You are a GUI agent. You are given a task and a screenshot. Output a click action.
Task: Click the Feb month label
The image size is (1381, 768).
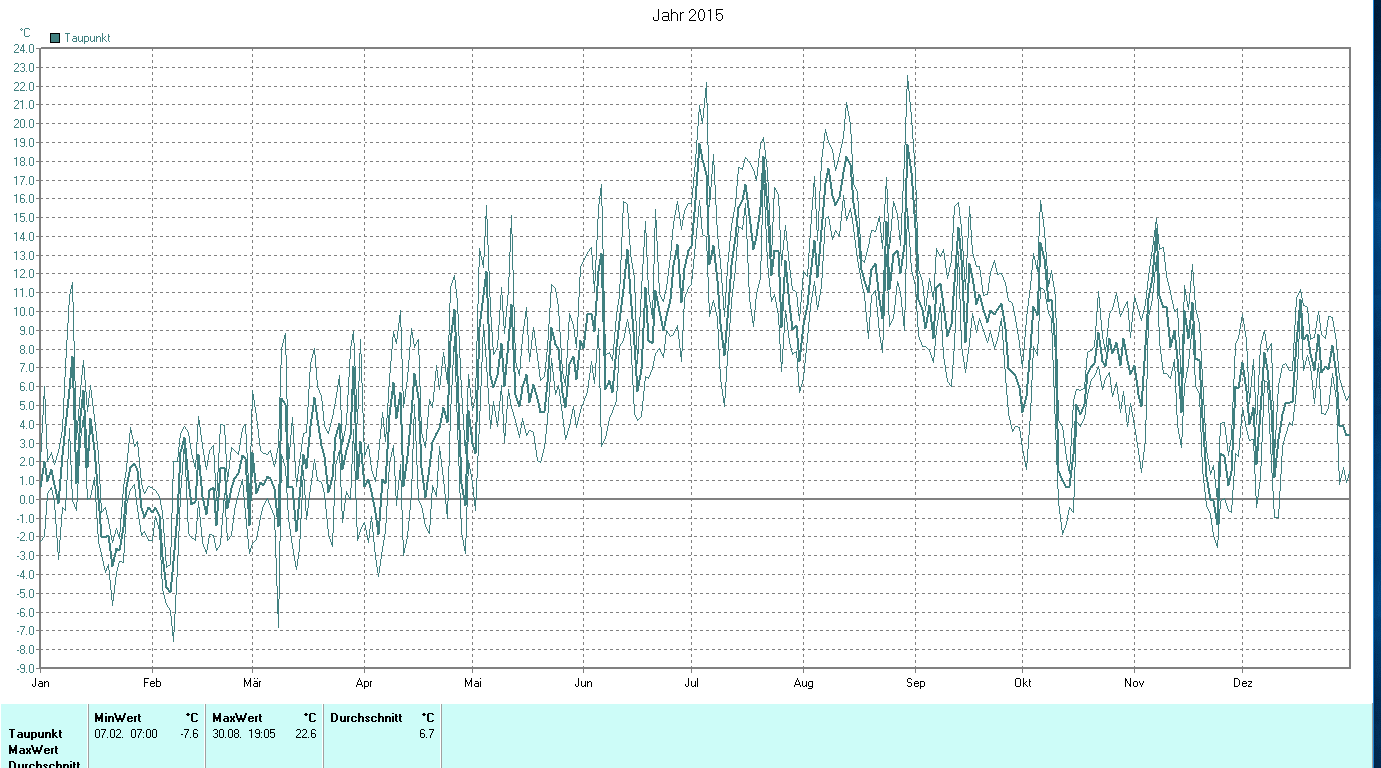(x=152, y=684)
